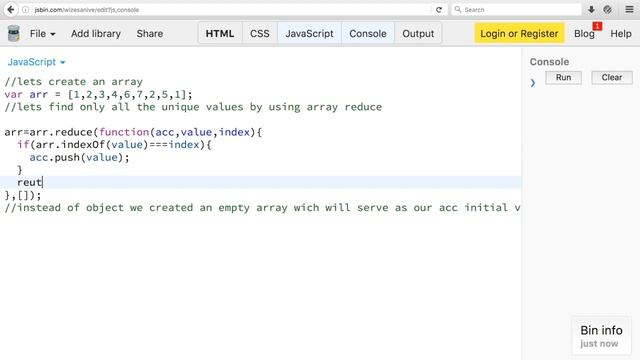Clear the console output

point(612,78)
